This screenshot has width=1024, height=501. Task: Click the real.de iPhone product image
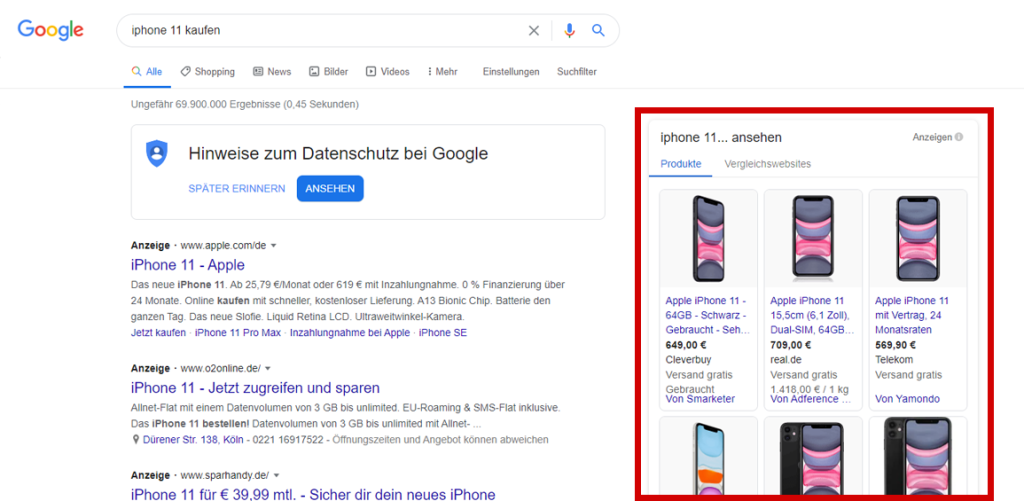click(x=813, y=238)
